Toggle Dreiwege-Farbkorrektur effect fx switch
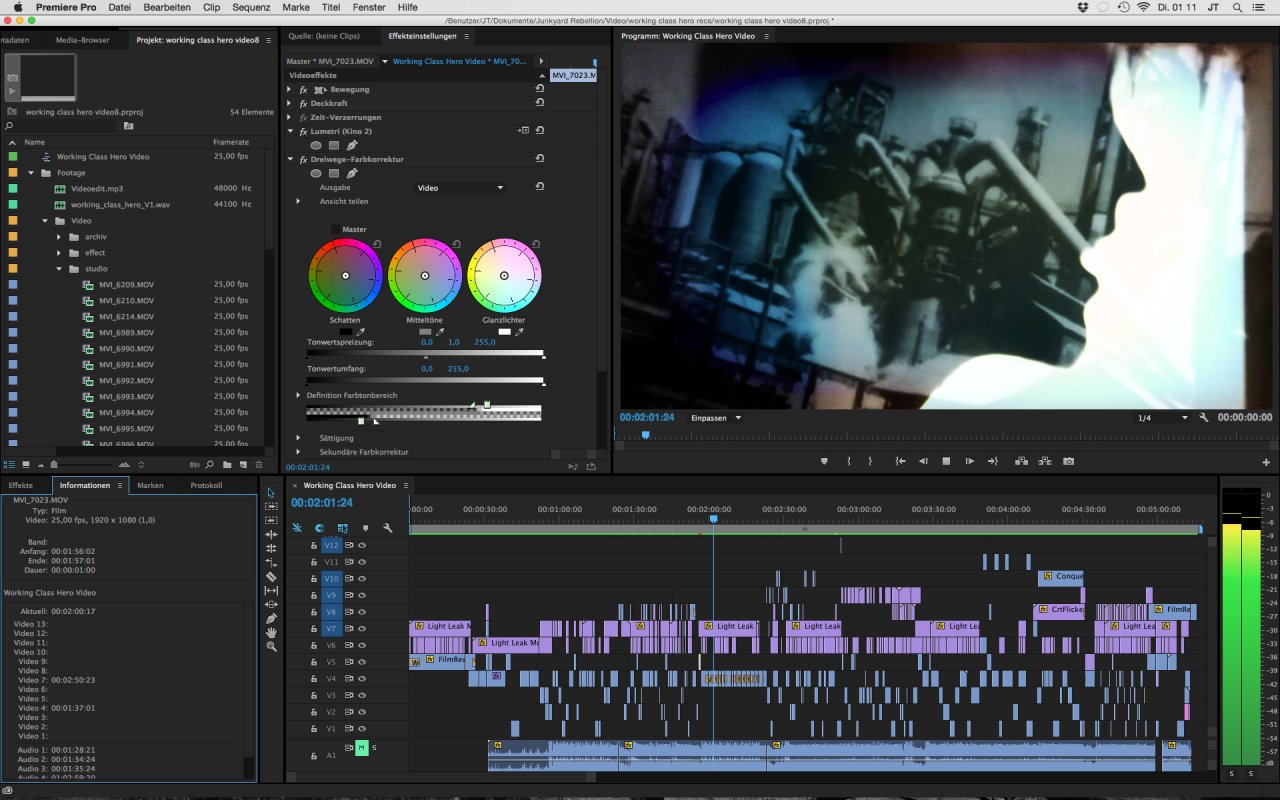Screen dimensions: 1280x800 [303, 159]
